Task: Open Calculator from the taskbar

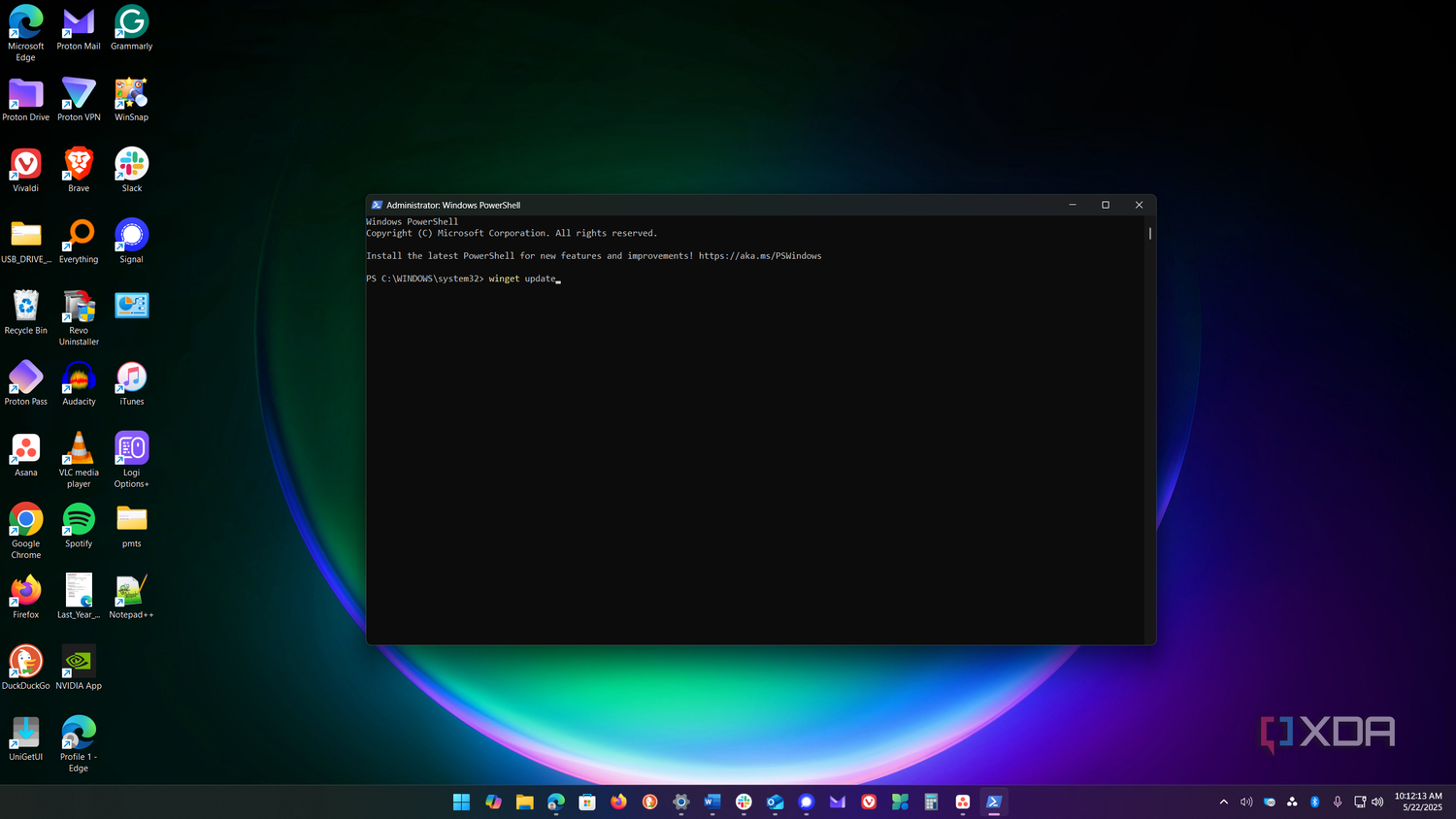Action: pos(931,802)
